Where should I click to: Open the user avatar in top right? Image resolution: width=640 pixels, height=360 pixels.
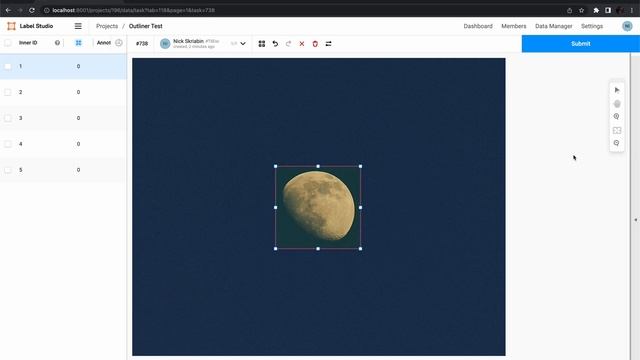(x=627, y=26)
